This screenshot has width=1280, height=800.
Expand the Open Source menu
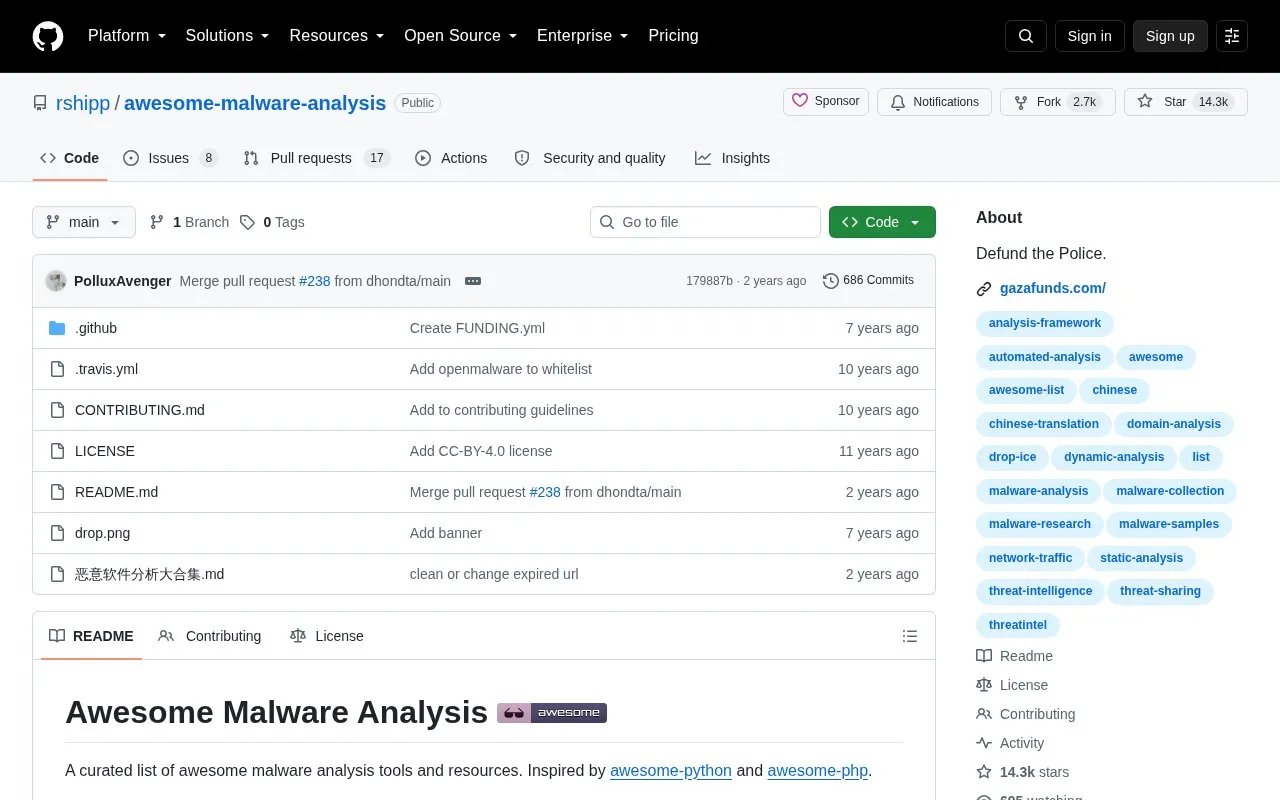pyautogui.click(x=460, y=36)
